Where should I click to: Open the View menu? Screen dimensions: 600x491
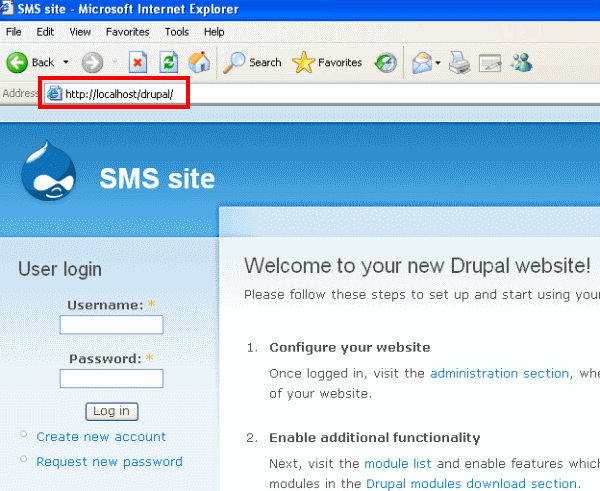80,32
